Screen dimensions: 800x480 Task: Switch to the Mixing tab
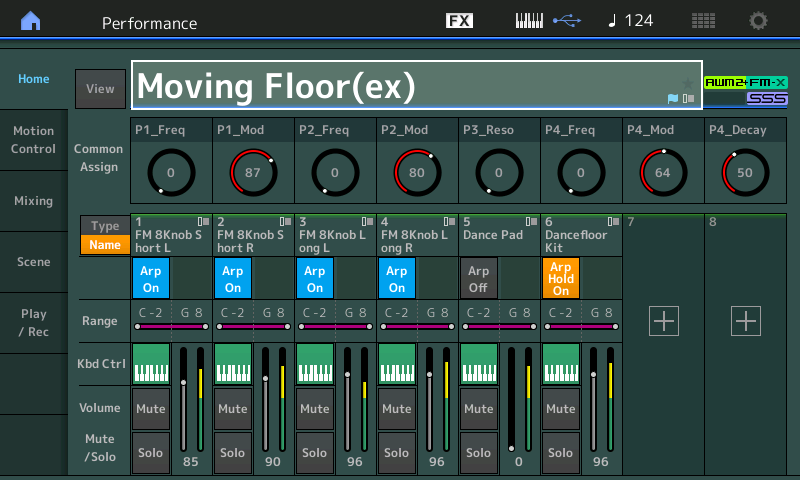[x=33, y=201]
